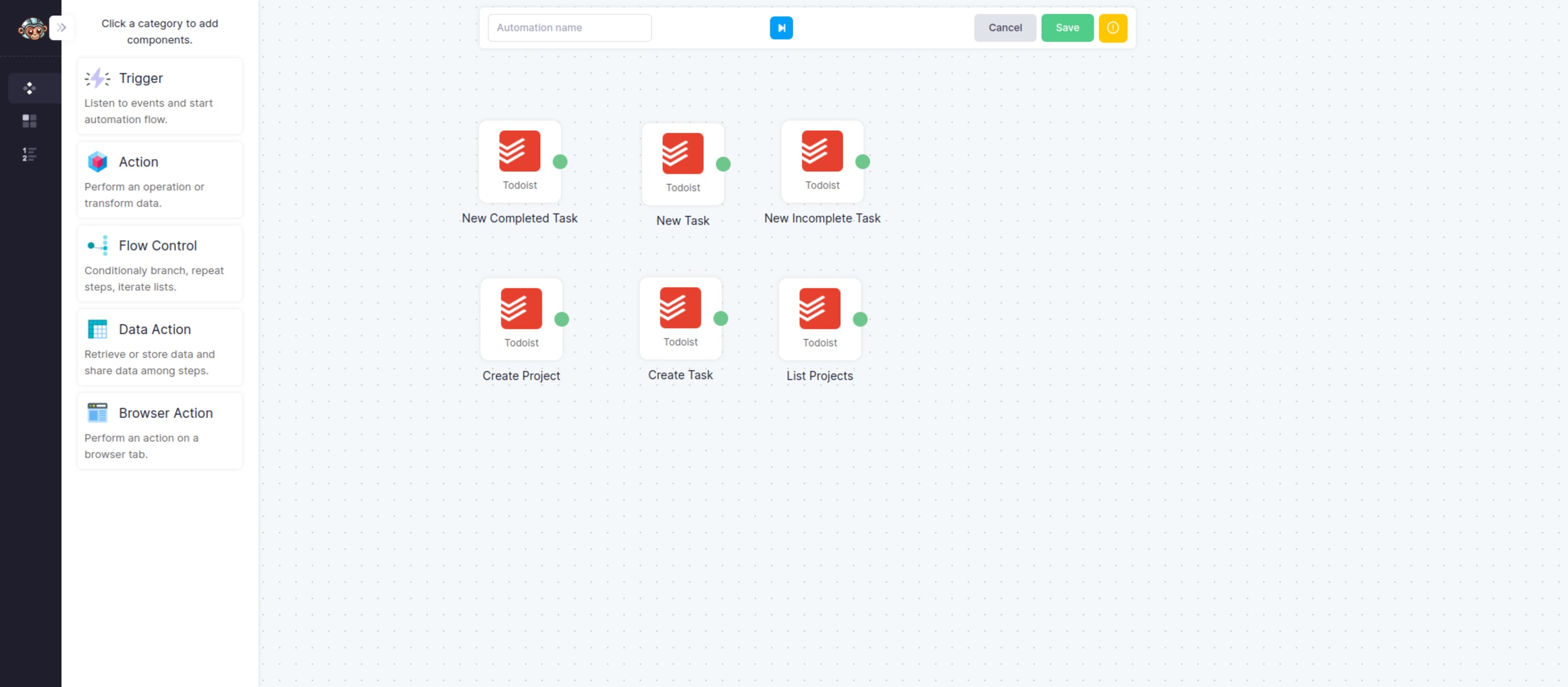Click 'Perform an operation or transform data' text
1568x687 pixels.
[x=144, y=195]
